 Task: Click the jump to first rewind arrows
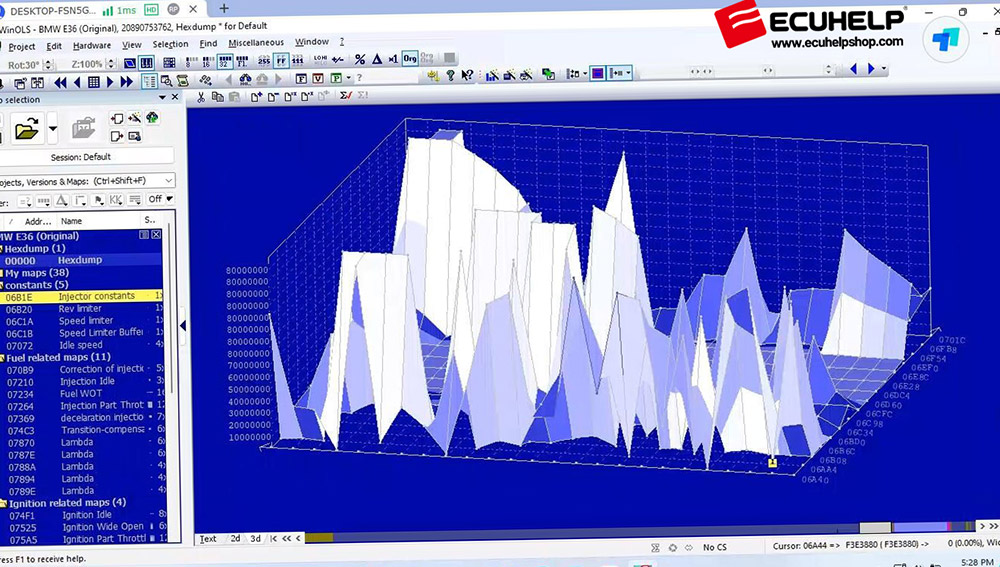point(61,82)
